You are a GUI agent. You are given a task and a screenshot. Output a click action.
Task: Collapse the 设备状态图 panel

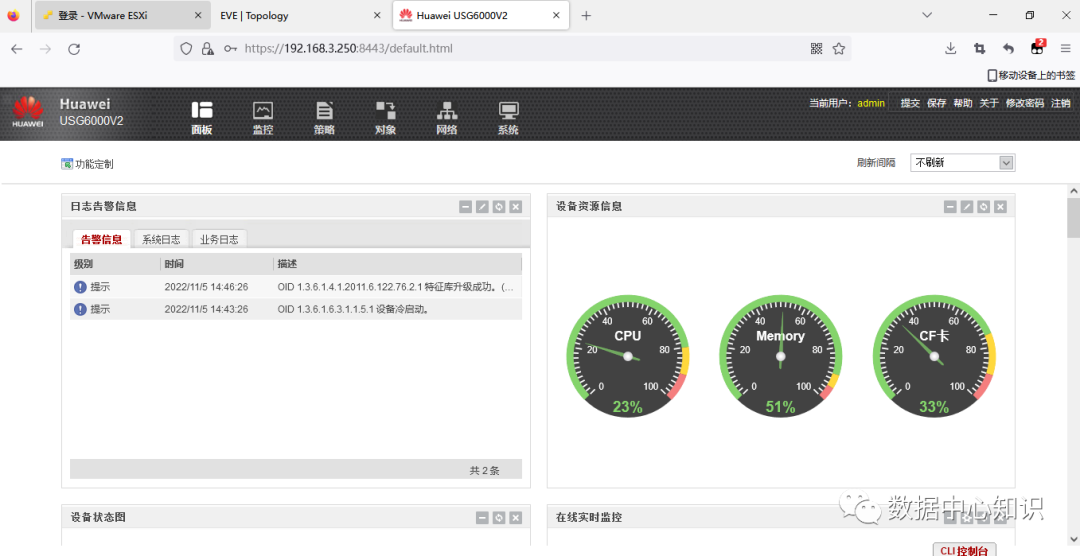(x=482, y=517)
